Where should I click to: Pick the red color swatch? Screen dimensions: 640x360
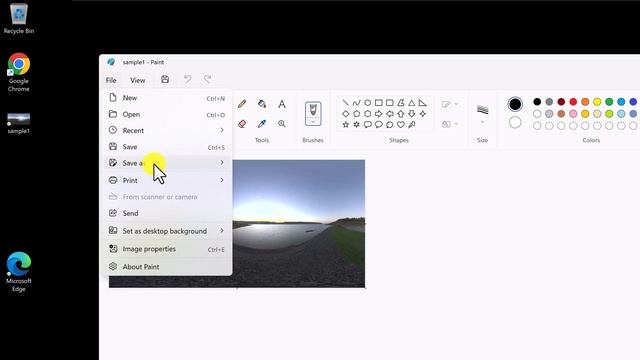[573, 102]
